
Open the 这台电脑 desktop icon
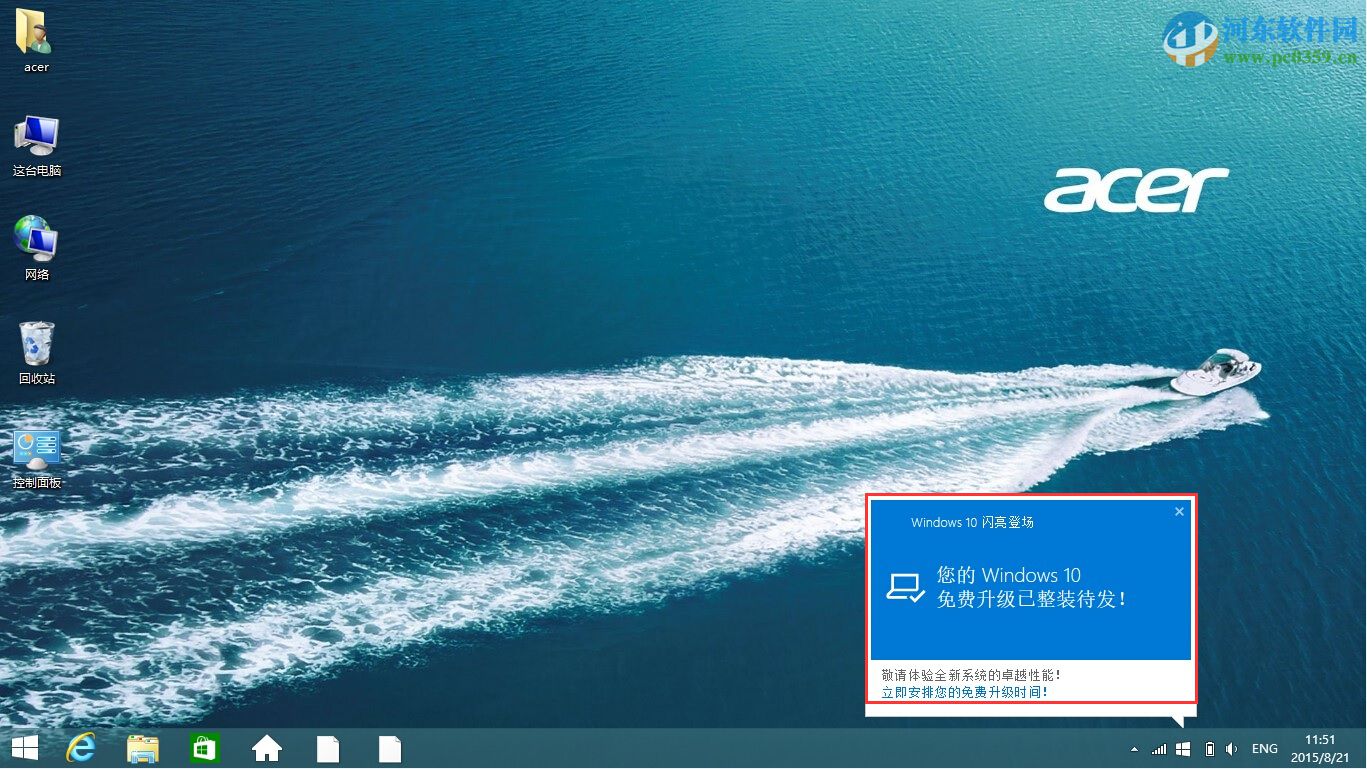point(36,140)
